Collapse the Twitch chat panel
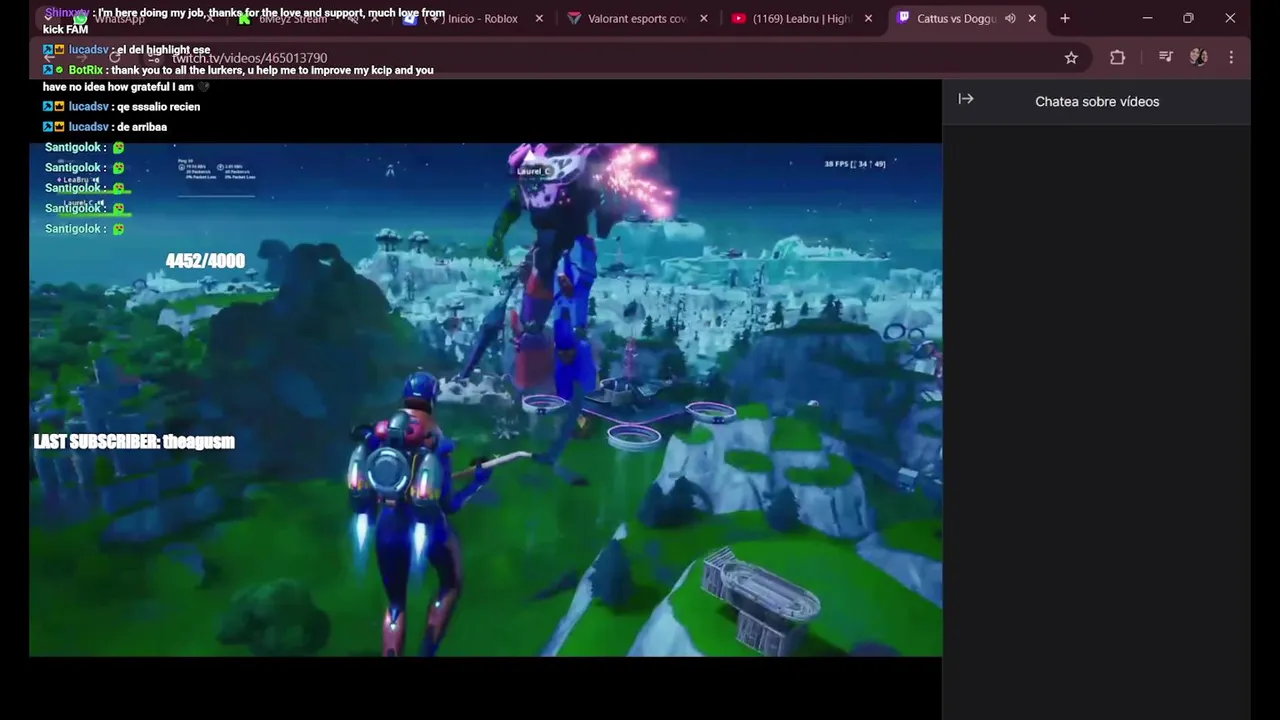 (966, 99)
